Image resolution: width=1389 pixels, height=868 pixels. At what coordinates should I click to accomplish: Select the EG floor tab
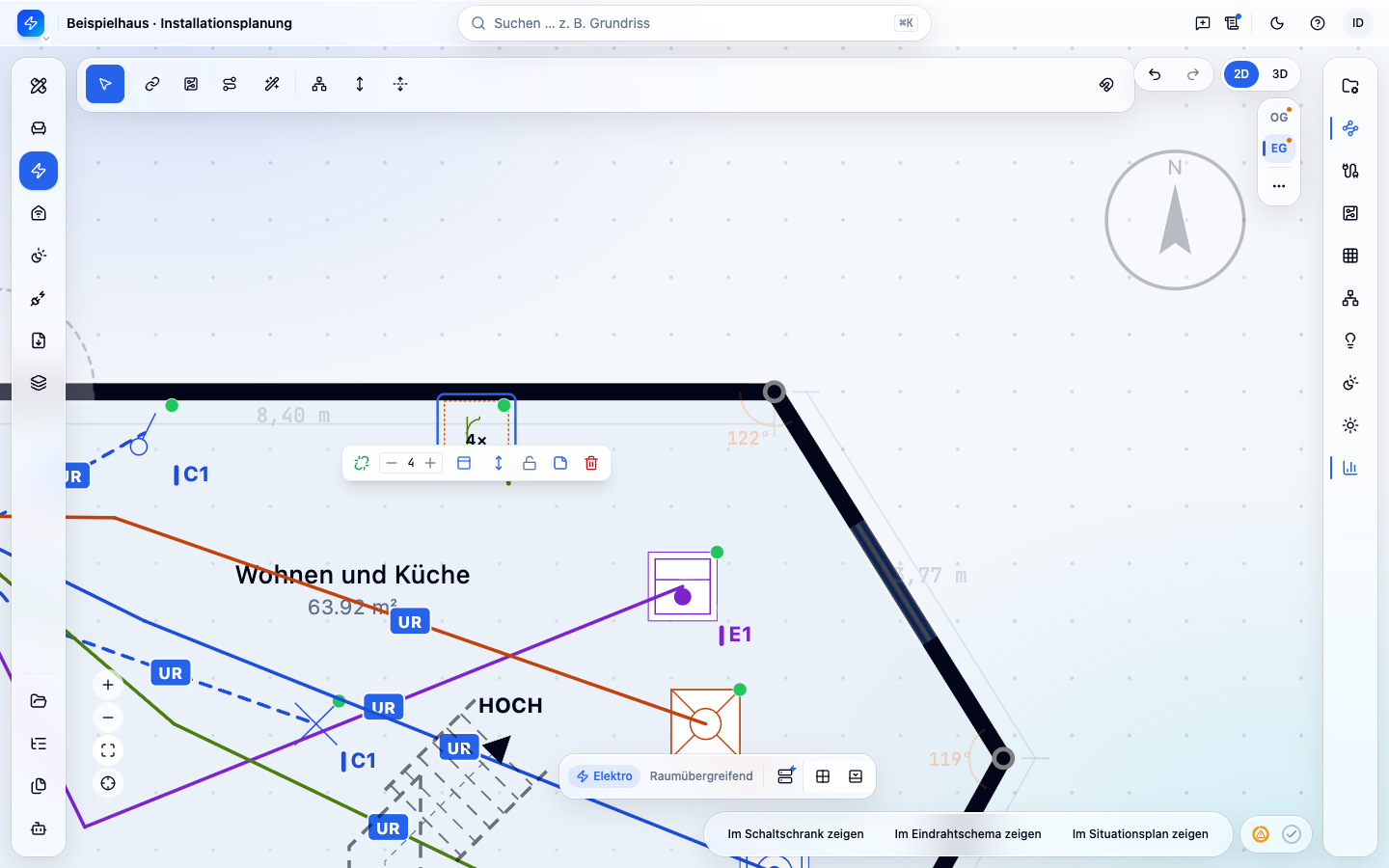1279,149
